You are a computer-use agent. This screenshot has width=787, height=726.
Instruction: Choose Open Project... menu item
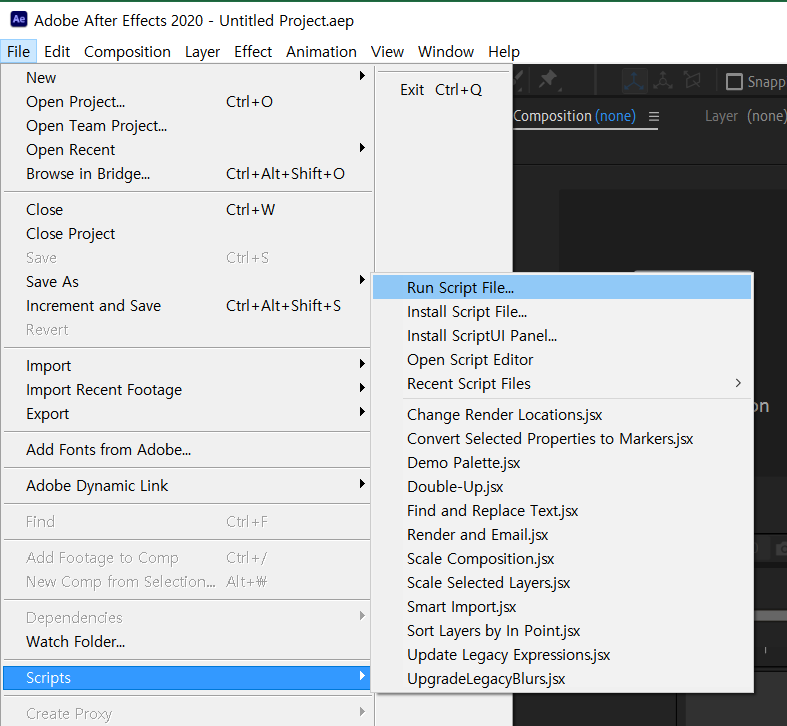point(187,102)
